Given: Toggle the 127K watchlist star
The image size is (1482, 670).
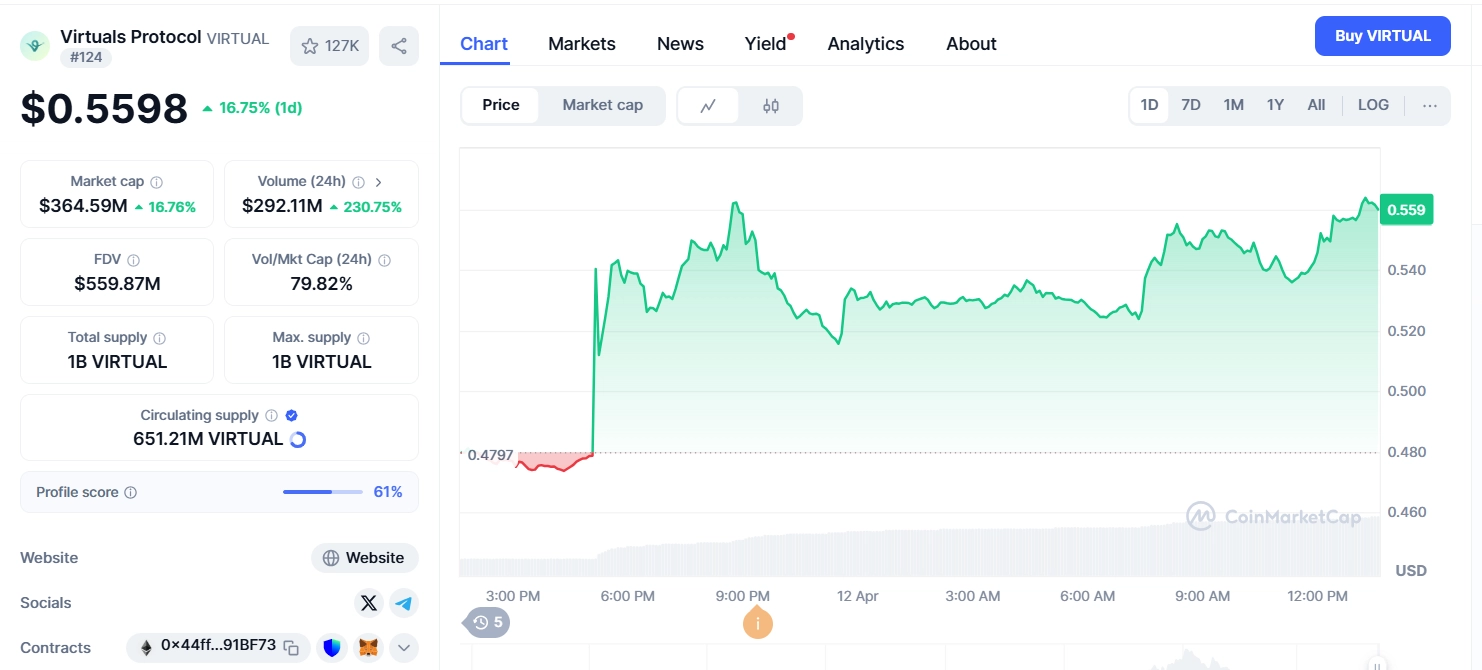Looking at the screenshot, I should point(329,45).
